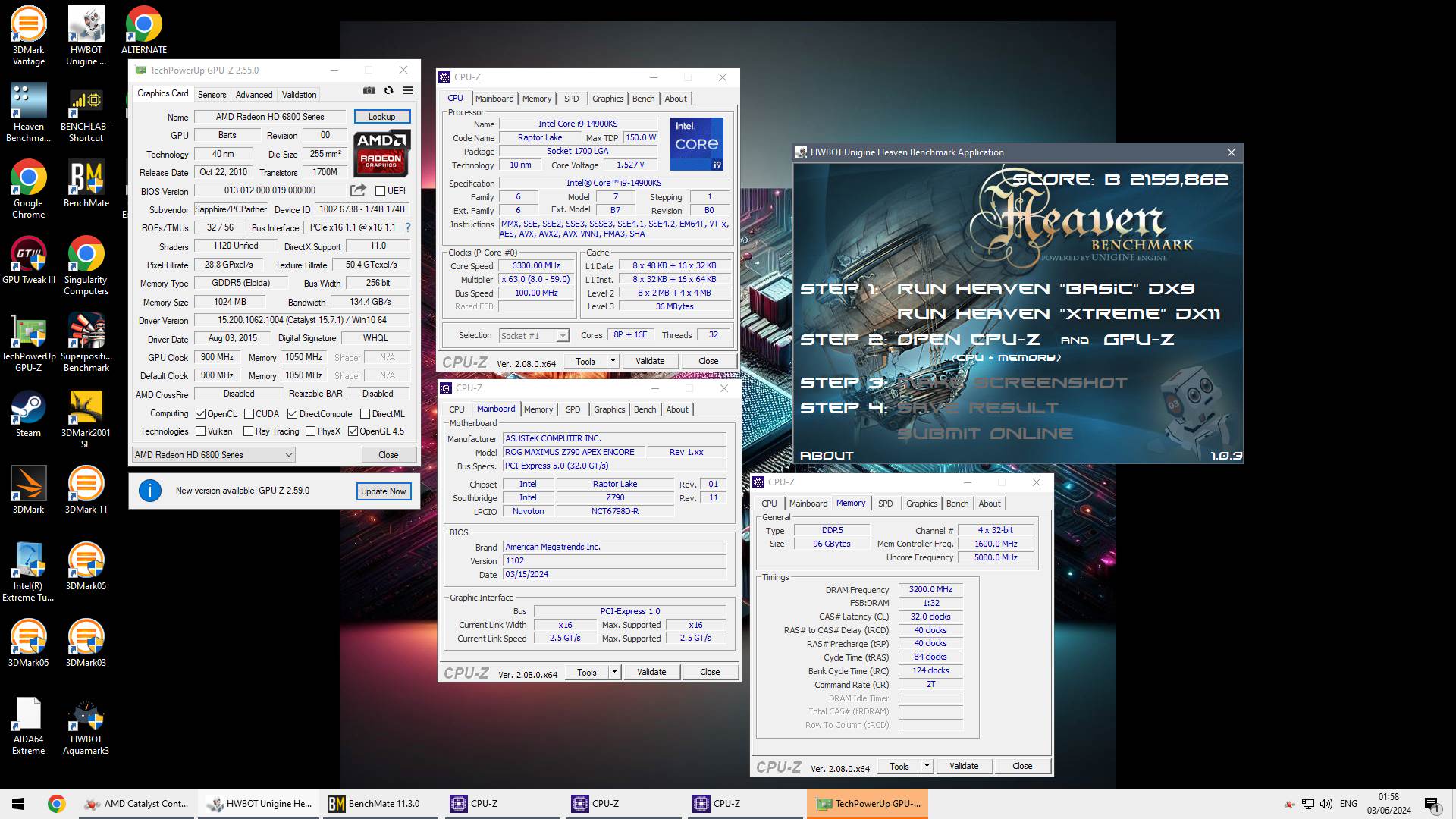1456x819 pixels.
Task: Click Close button in GPU-Z
Action: point(388,455)
